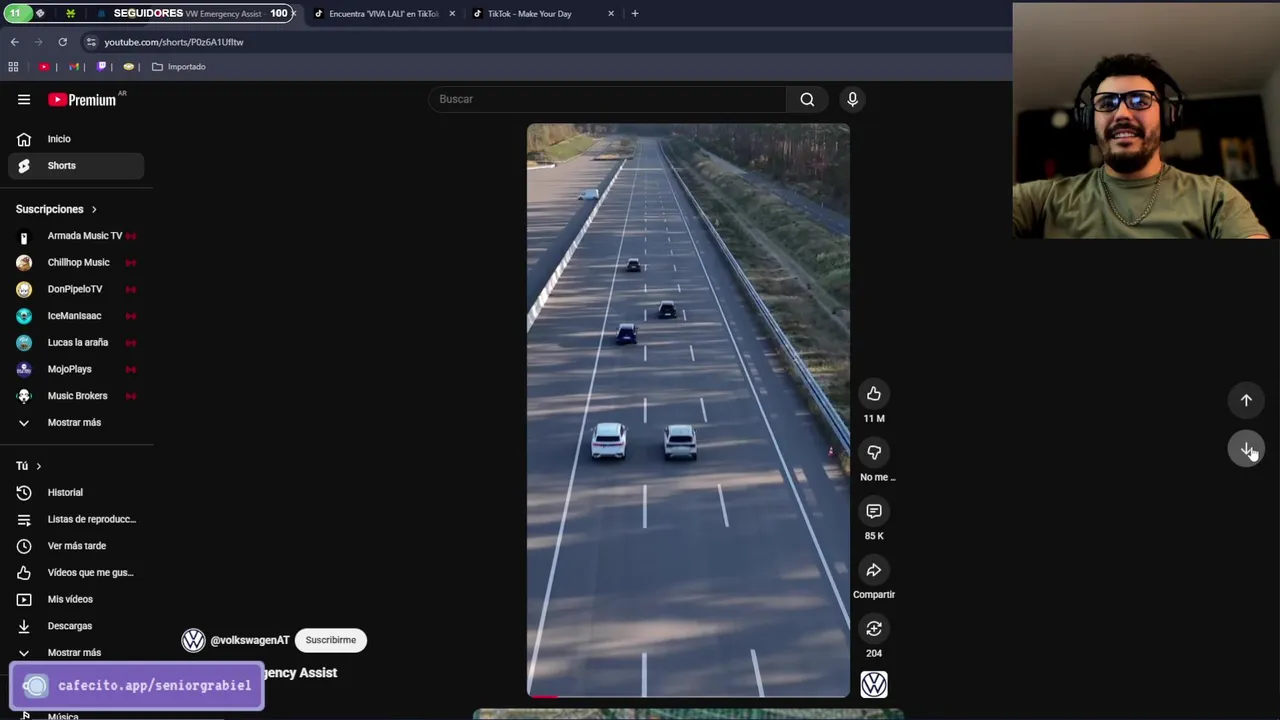Click the green pinned tab icon

[x=70, y=14]
